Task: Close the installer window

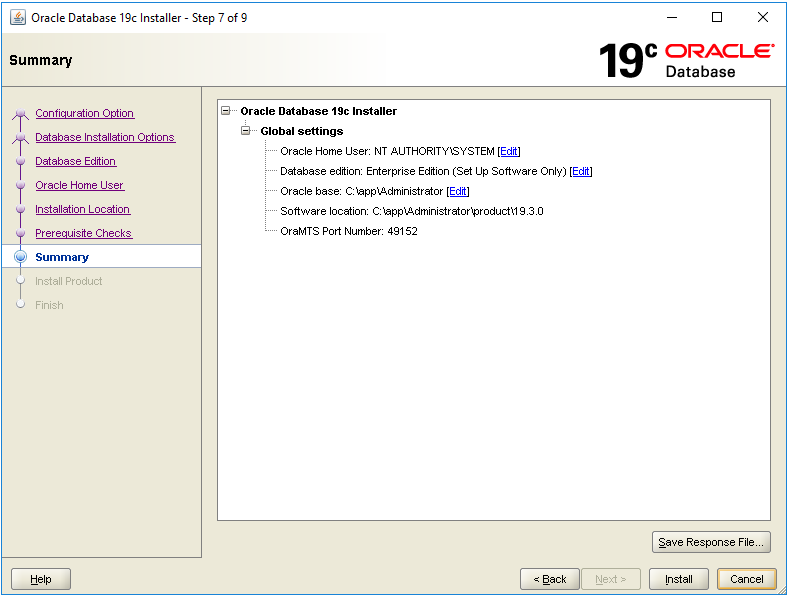Action: pos(763,17)
